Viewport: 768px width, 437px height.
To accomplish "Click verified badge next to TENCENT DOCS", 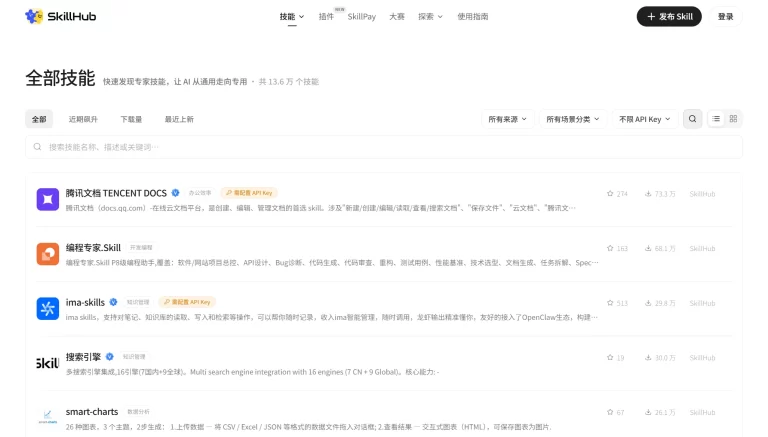I will coord(175,193).
